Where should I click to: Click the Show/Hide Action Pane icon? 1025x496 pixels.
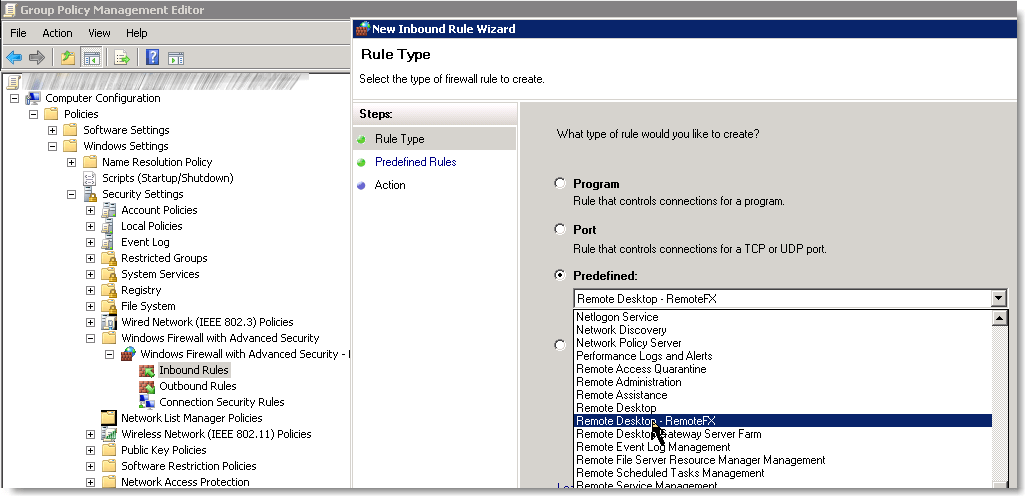(x=175, y=58)
